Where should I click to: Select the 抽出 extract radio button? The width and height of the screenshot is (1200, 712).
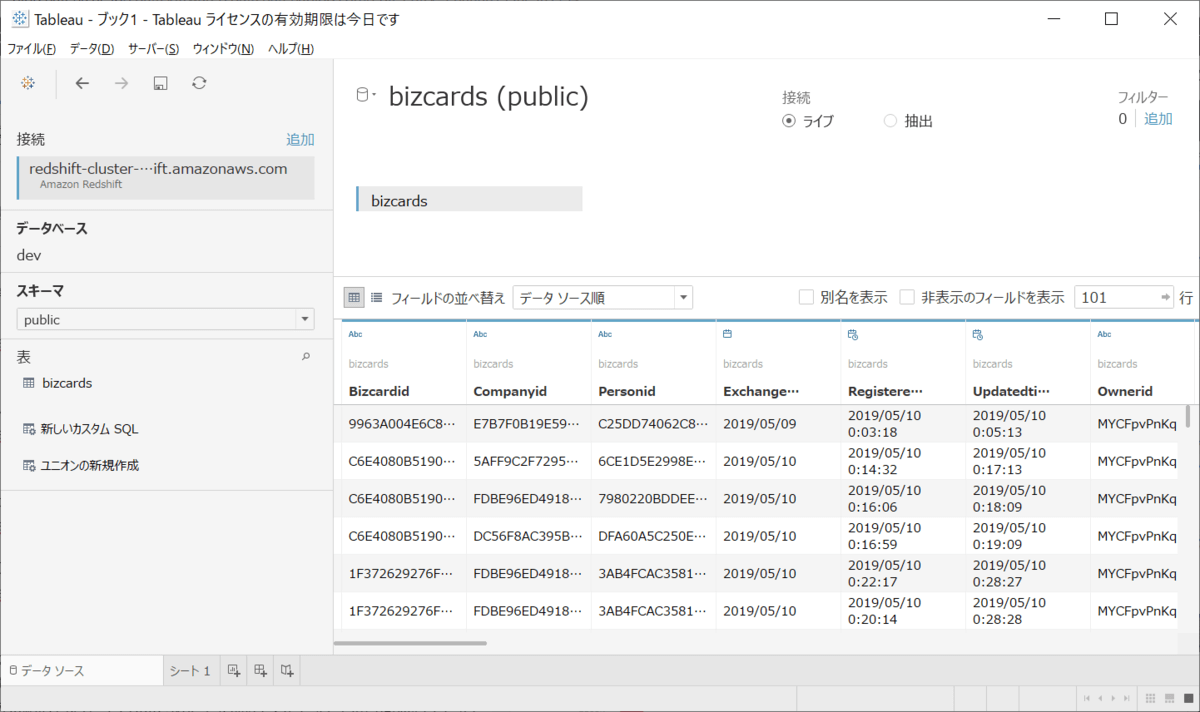(x=891, y=121)
